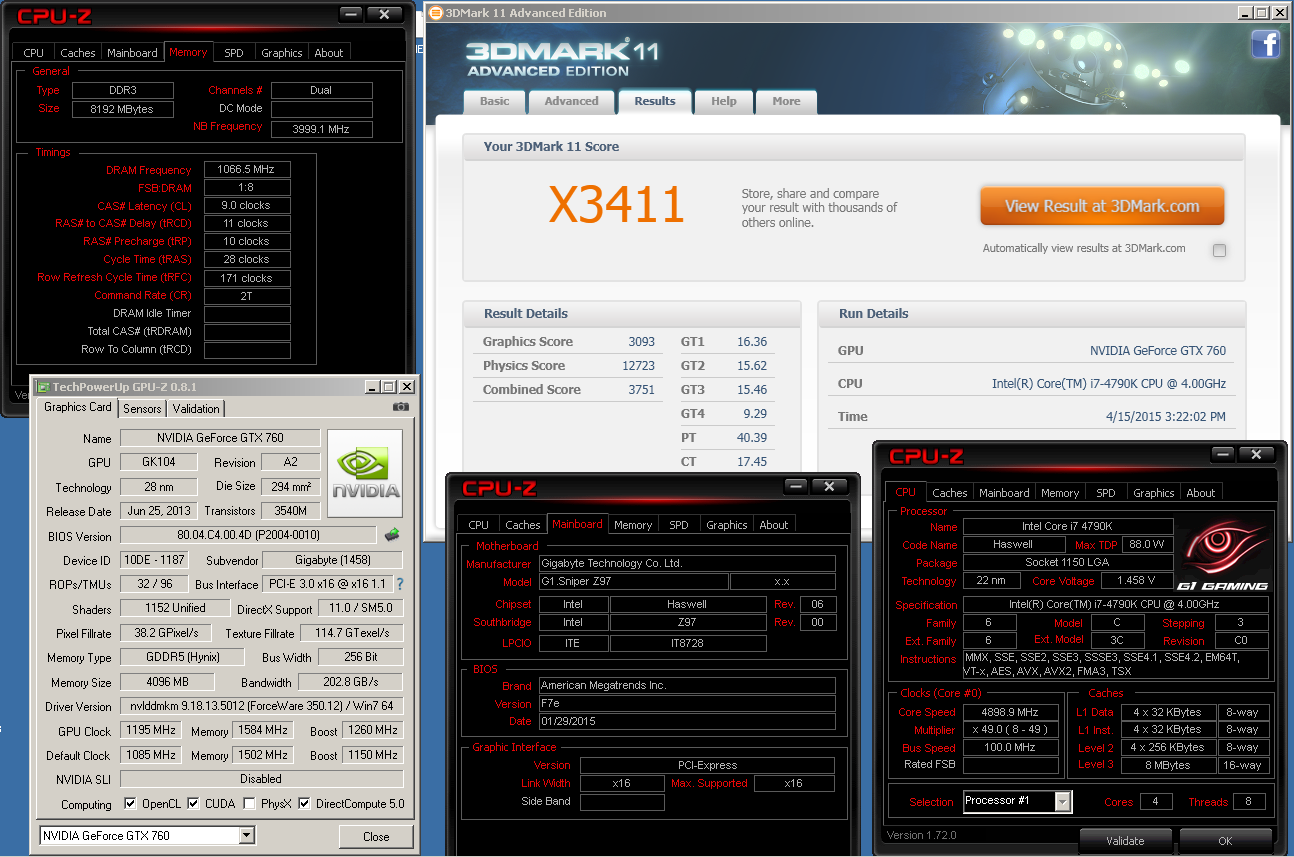Click the GPU Clock value 1195 MHz
Image resolution: width=1294 pixels, height=857 pixels.
(x=151, y=730)
